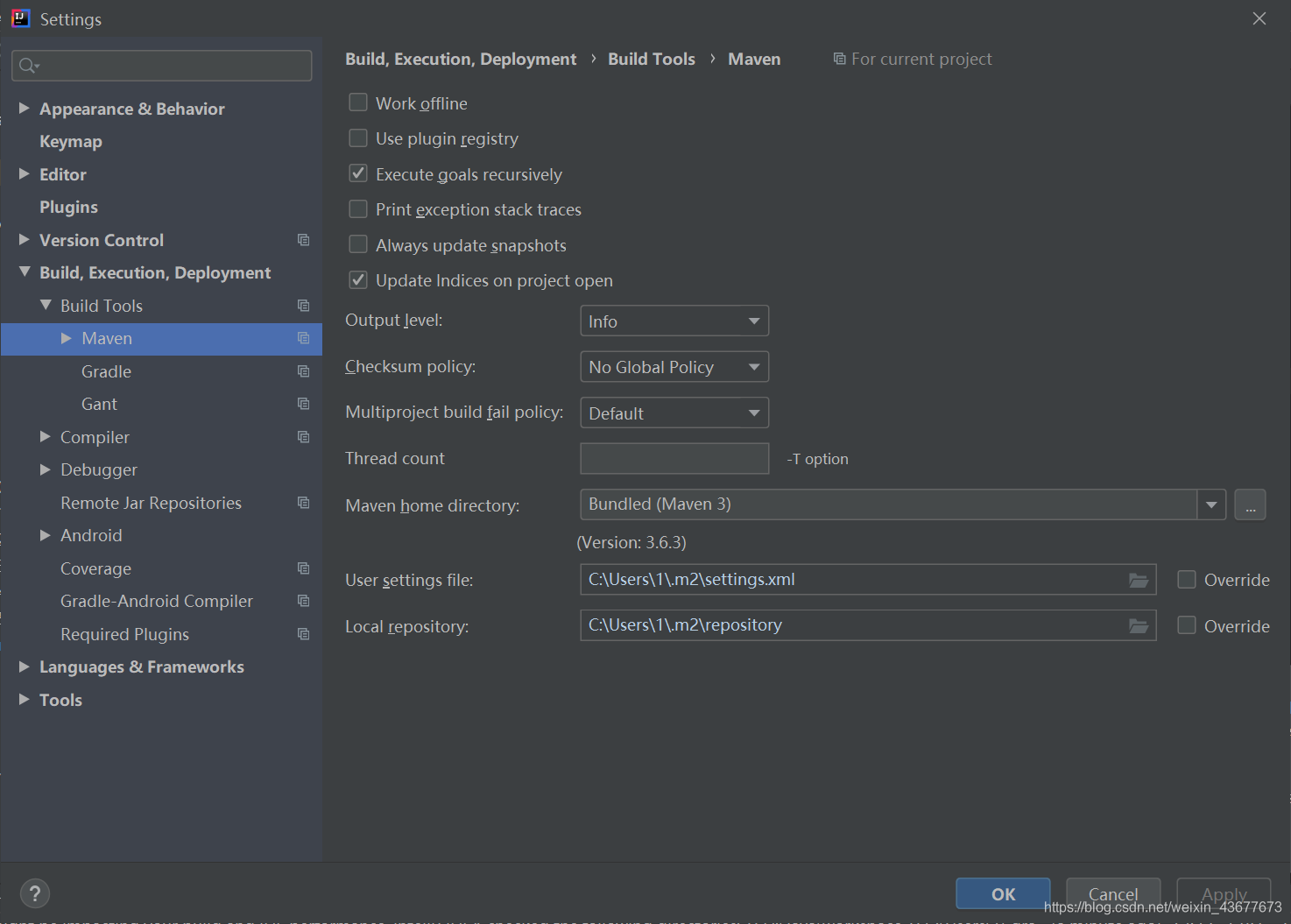
Task: Select Gant under Build Tools
Action: [x=99, y=404]
